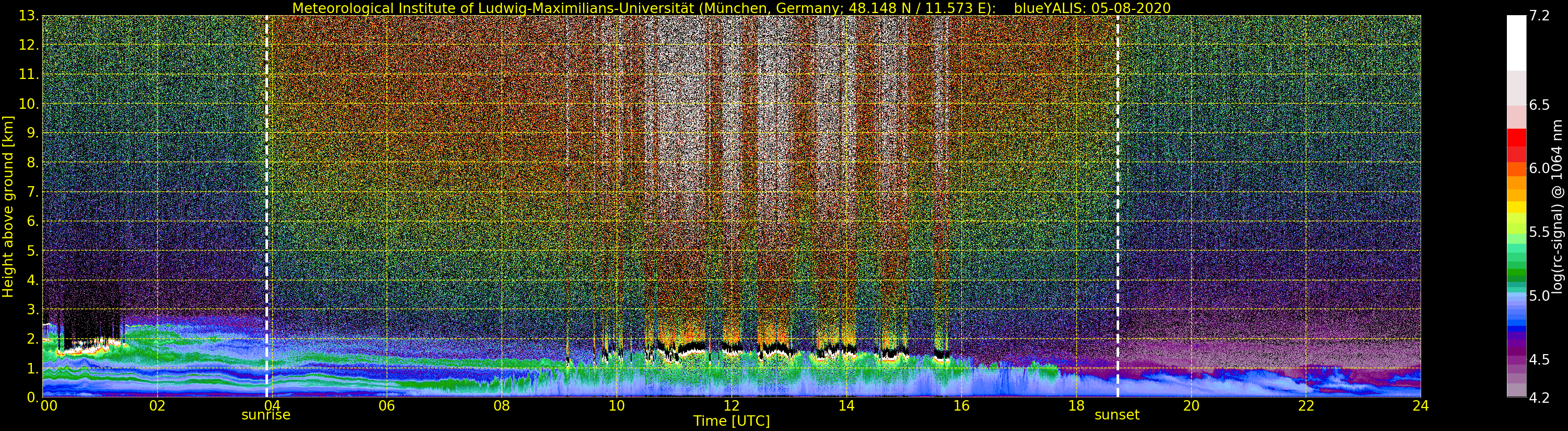
Task: Click the 'sunset' label below the axis
Action: pos(1117,415)
